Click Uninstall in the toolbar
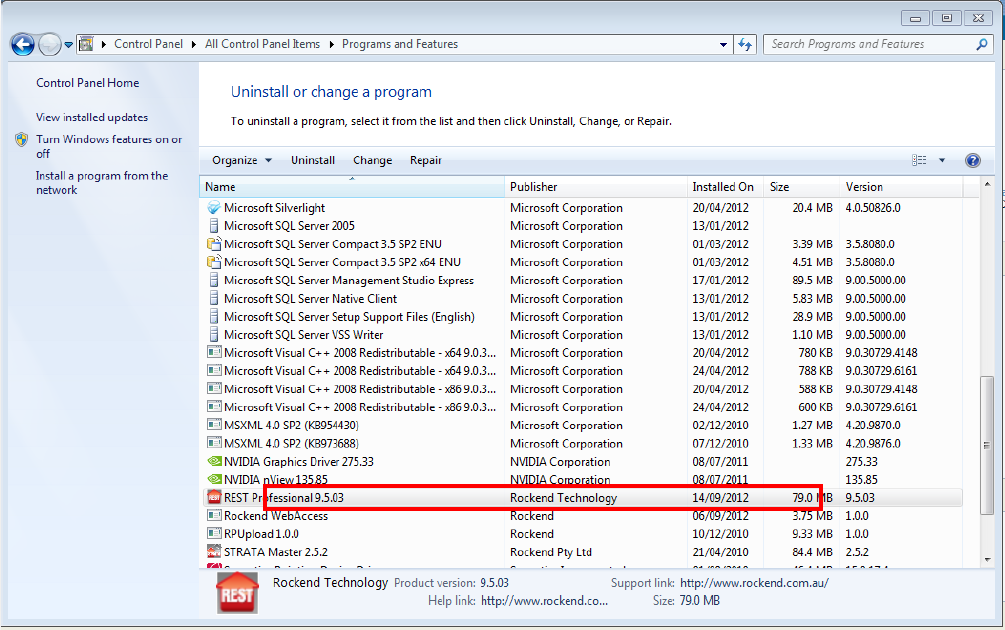The image size is (1005, 630). point(313,160)
